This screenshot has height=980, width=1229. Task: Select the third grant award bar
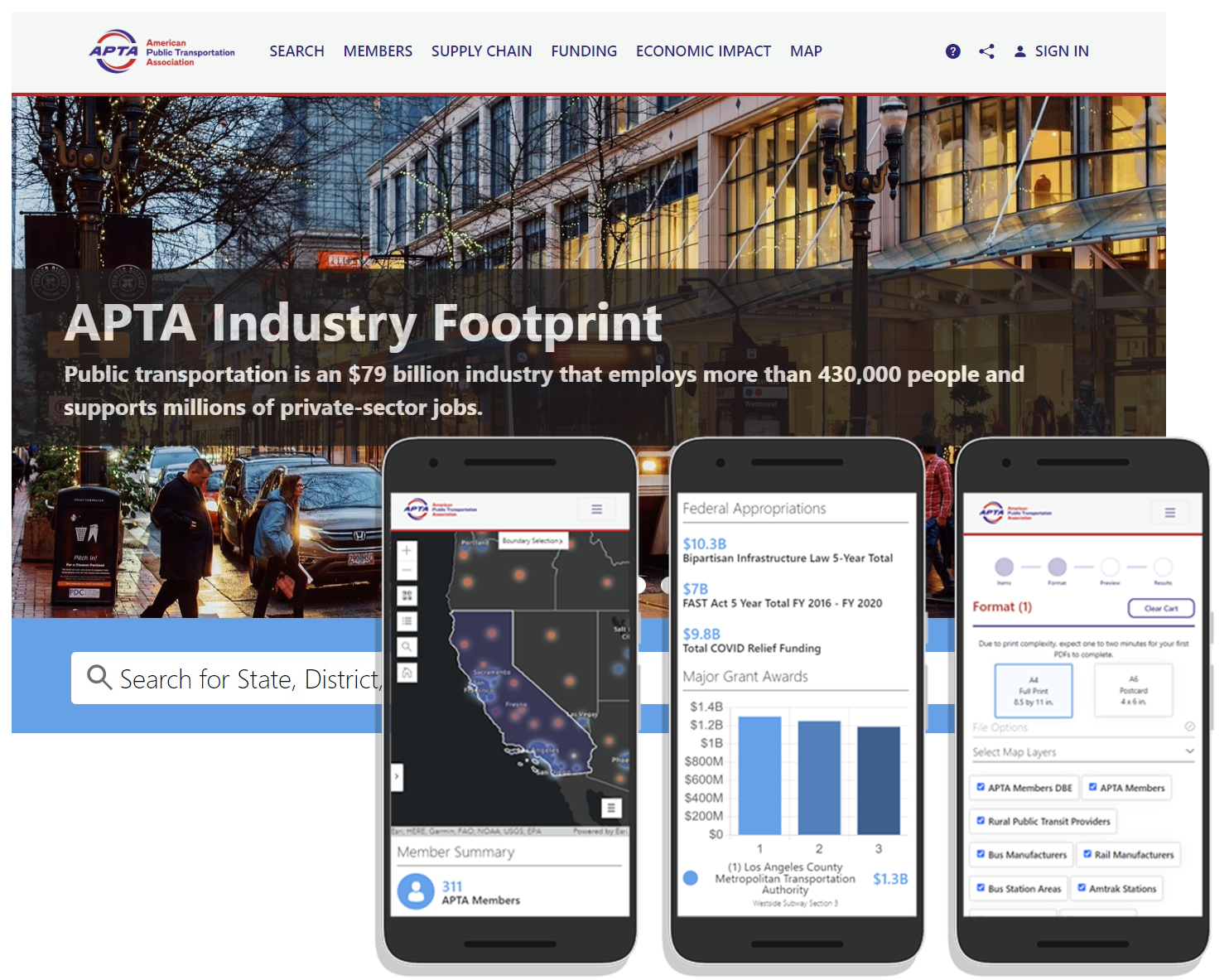pos(879,780)
